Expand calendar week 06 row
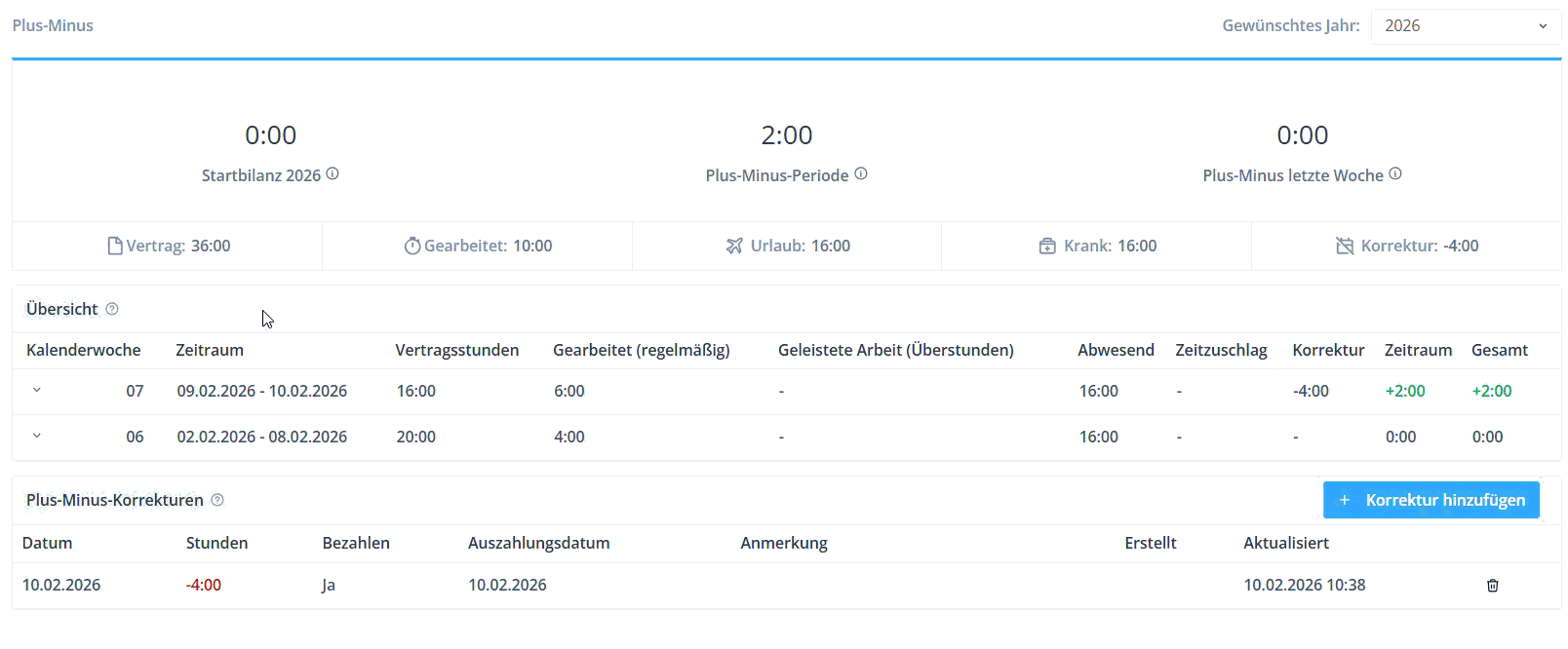The image size is (1568, 649). pyautogui.click(x=37, y=436)
